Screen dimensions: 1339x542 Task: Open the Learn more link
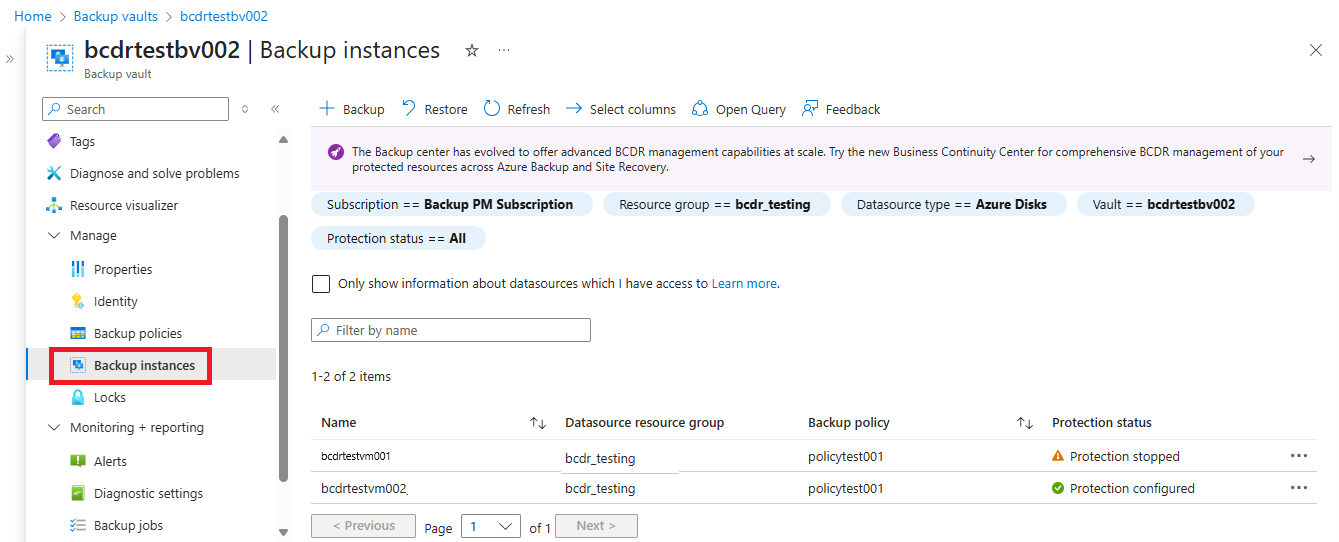point(744,284)
